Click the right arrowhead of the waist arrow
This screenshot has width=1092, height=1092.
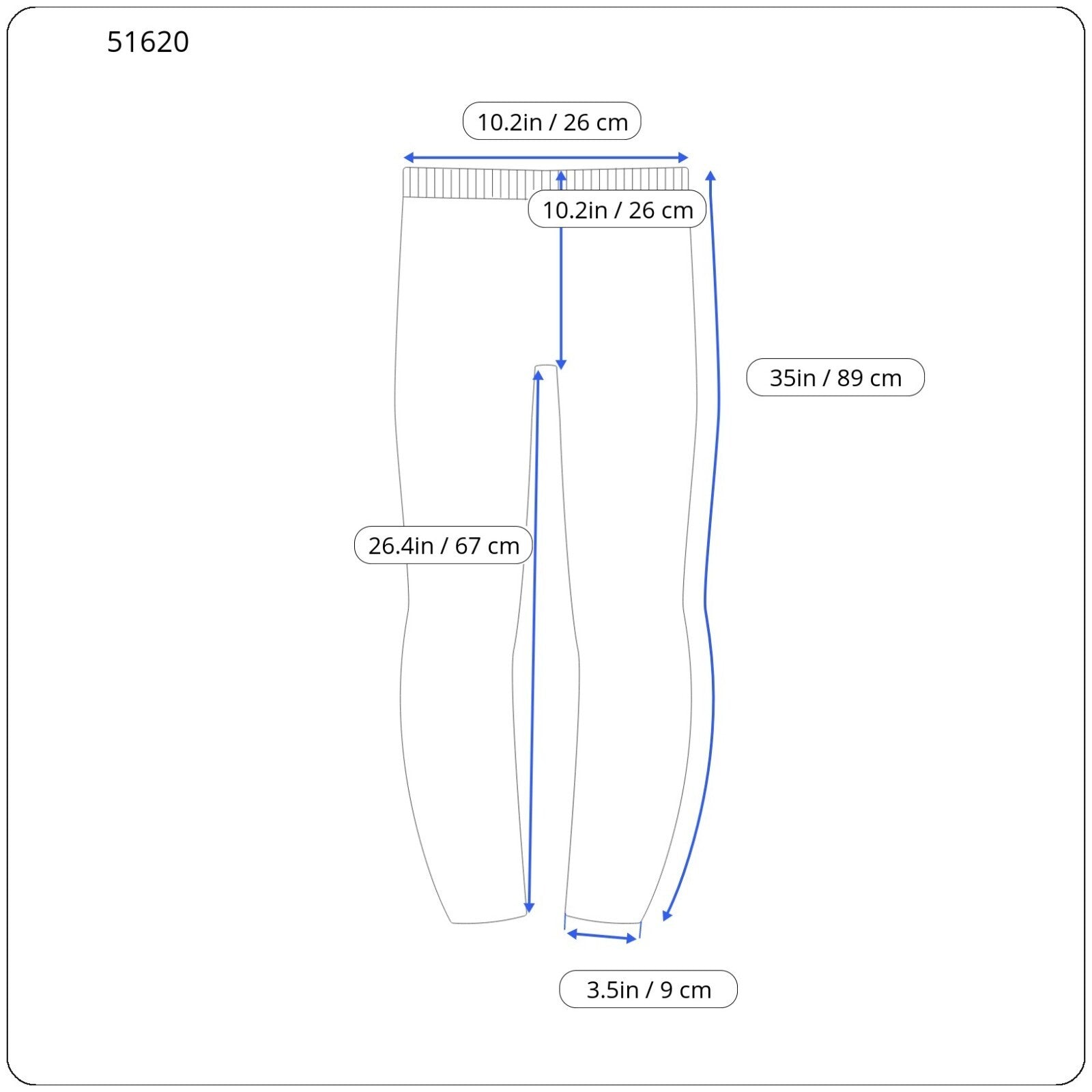[683, 158]
